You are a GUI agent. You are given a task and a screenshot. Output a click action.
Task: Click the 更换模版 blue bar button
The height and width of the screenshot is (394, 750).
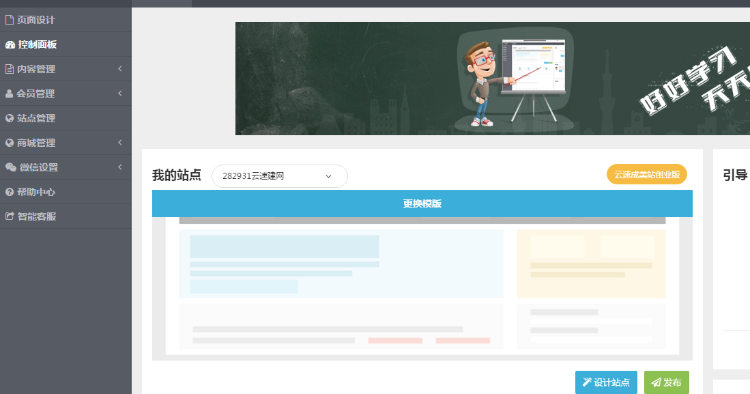422,204
